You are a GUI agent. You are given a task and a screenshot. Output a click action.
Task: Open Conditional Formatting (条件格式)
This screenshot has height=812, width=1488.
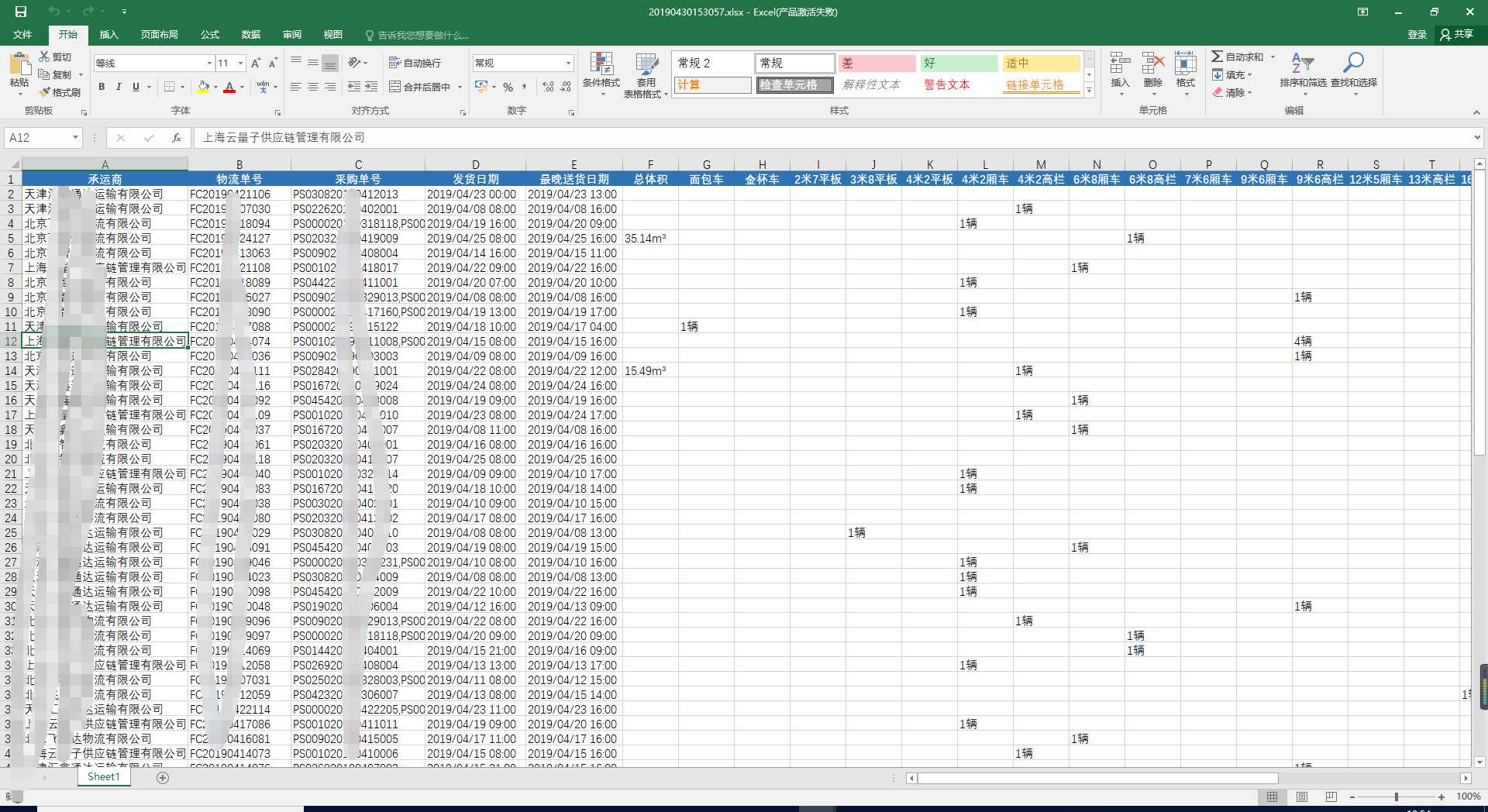[601, 74]
